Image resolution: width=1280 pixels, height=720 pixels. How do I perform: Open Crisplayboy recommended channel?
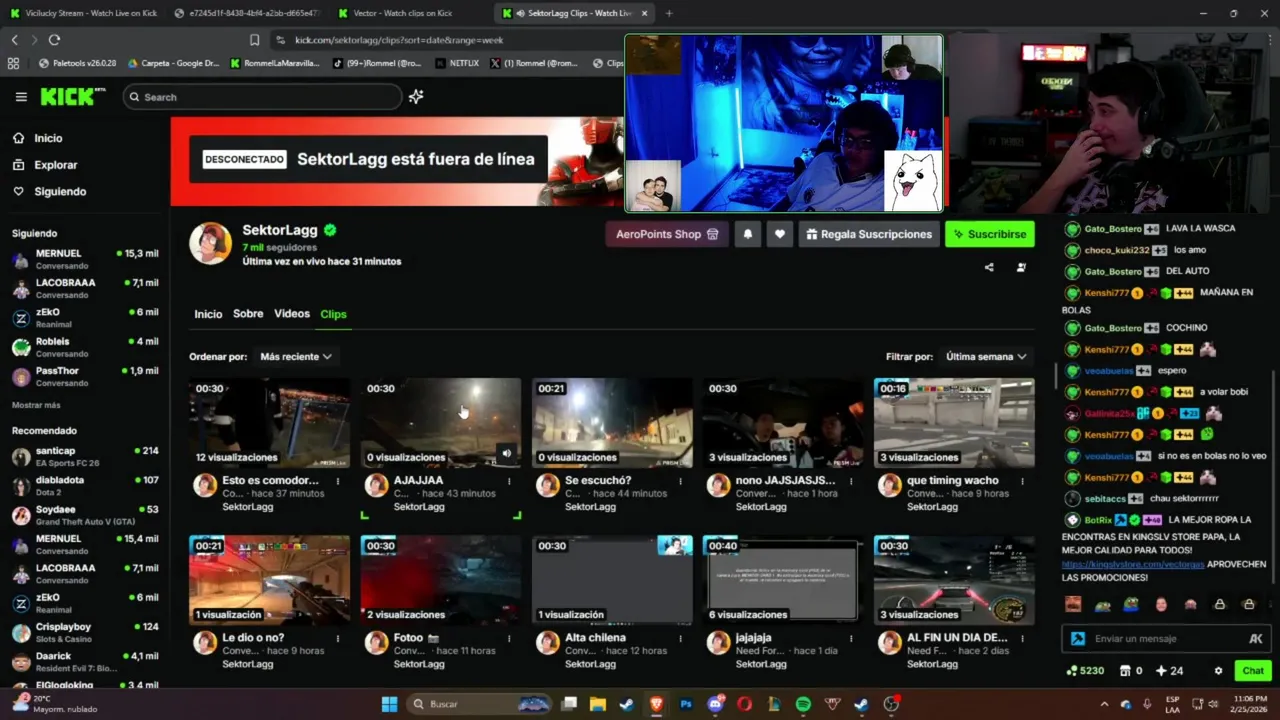[x=84, y=632]
